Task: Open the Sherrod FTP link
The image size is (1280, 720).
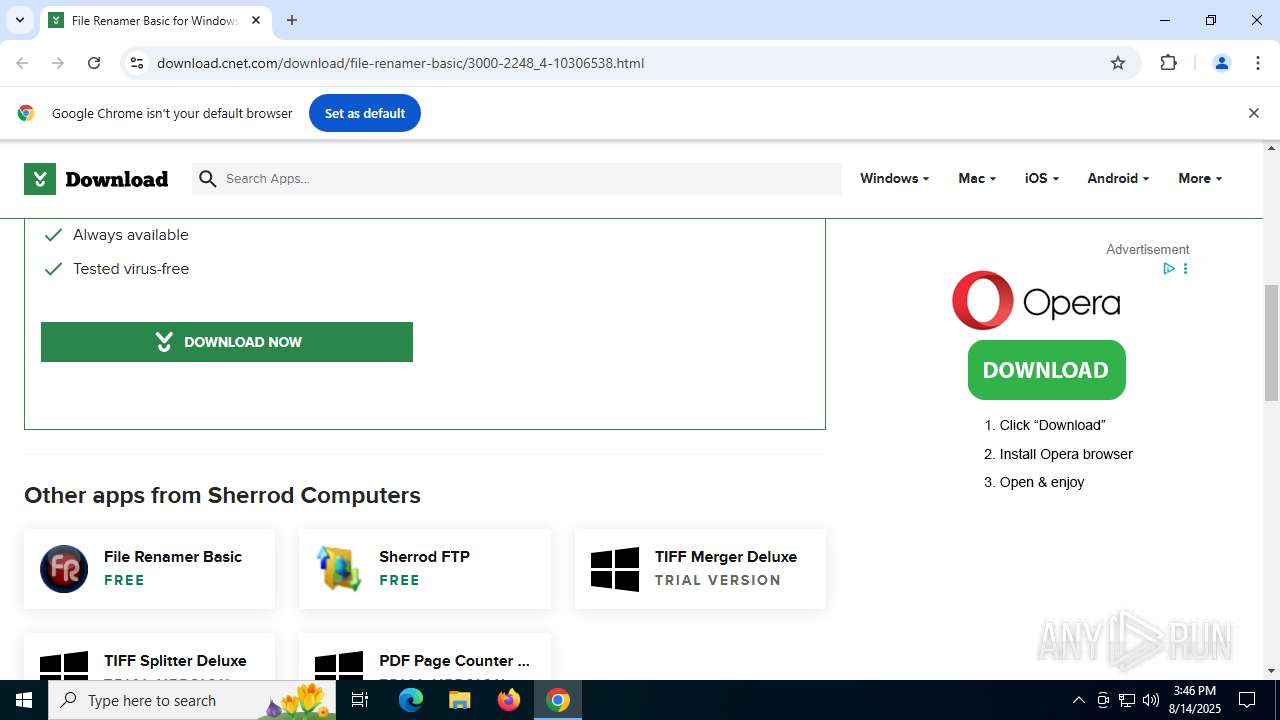Action: [x=424, y=557]
